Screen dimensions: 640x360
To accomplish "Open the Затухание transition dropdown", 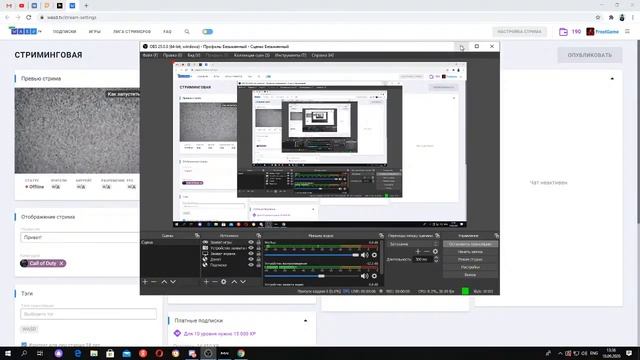I will [413, 244].
